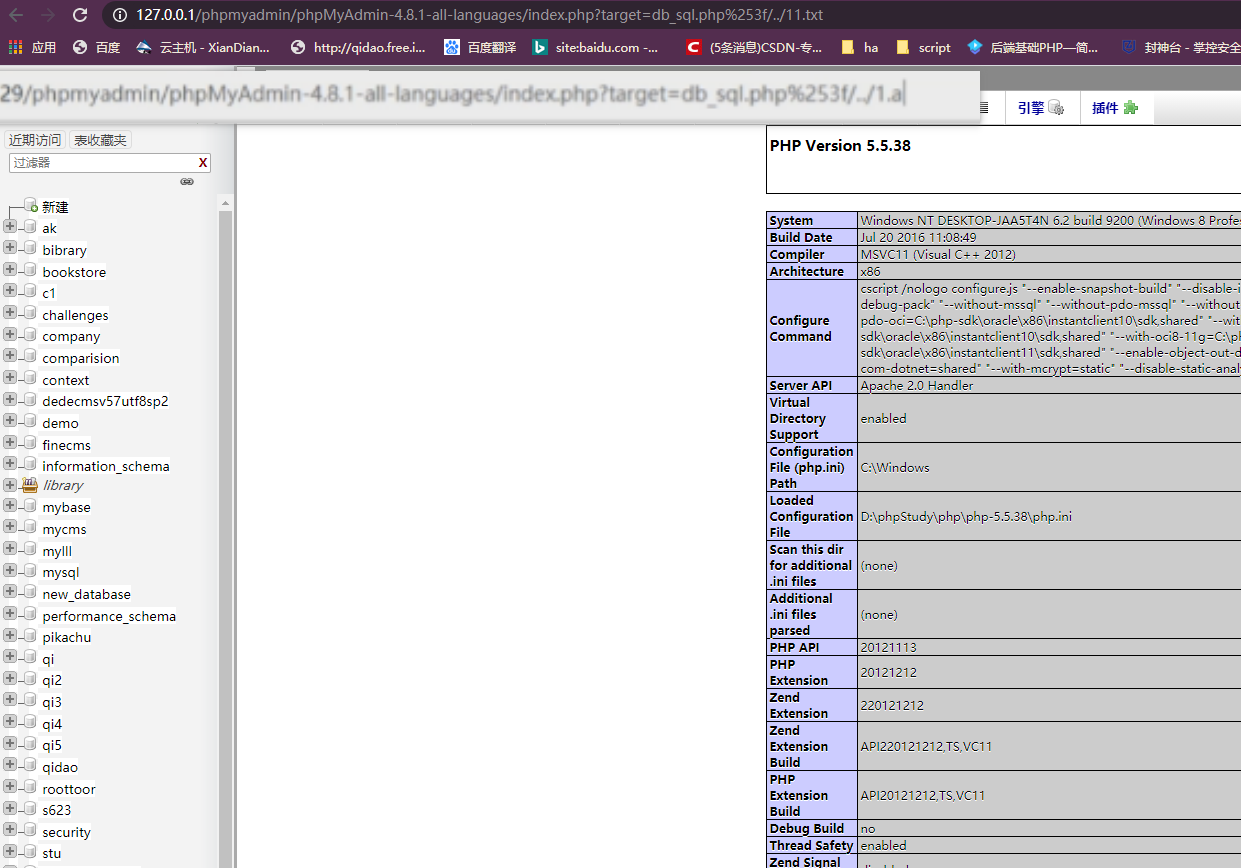This screenshot has width=1241, height=868.
Task: Click the database icon beside mycms
Action: point(30,528)
